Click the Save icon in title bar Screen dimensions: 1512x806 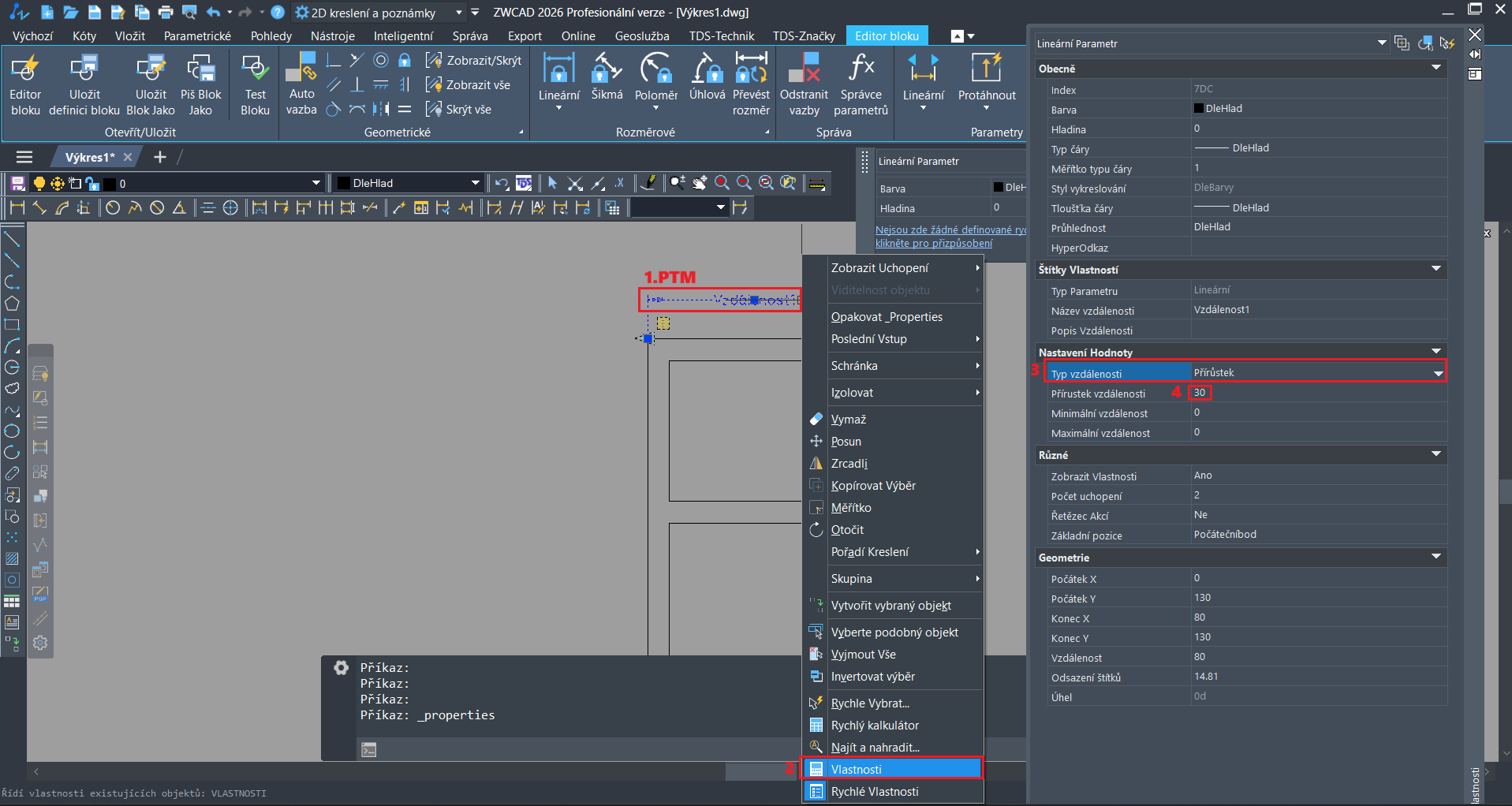pyautogui.click(x=95, y=12)
